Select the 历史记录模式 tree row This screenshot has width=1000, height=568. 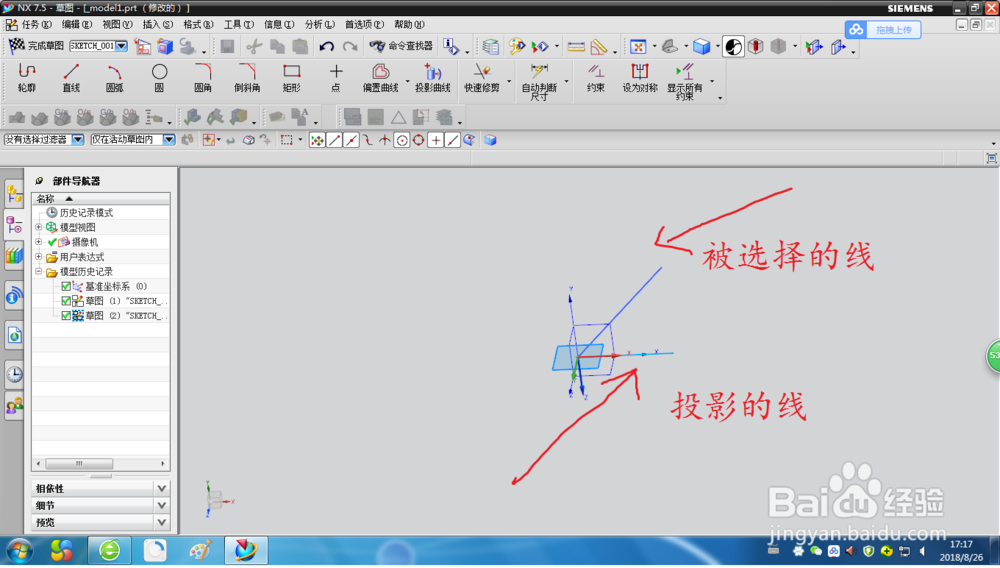(85, 212)
